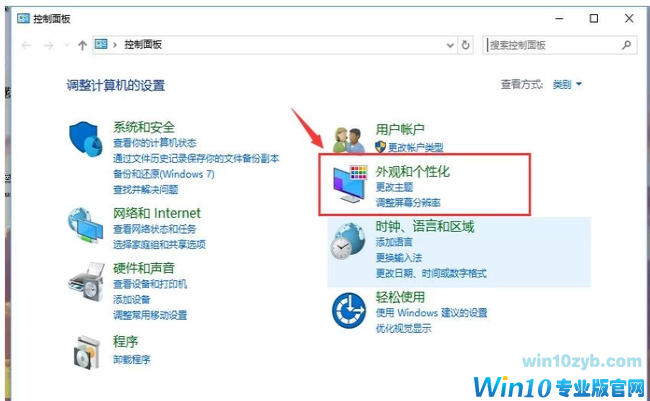Go up one level with up arrow
Viewport: 650px width, 401px height.
[82, 45]
